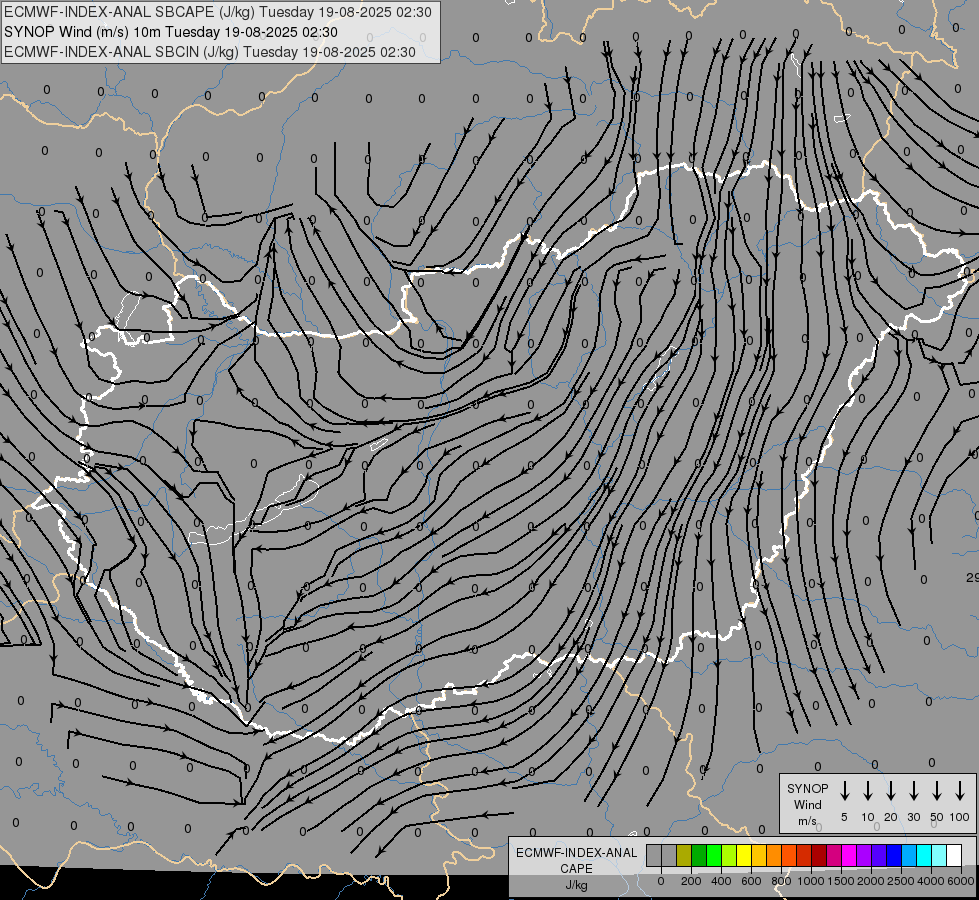Click the '400' CAPE scale value
Image resolution: width=979 pixels, height=900 pixels.
[721, 881]
